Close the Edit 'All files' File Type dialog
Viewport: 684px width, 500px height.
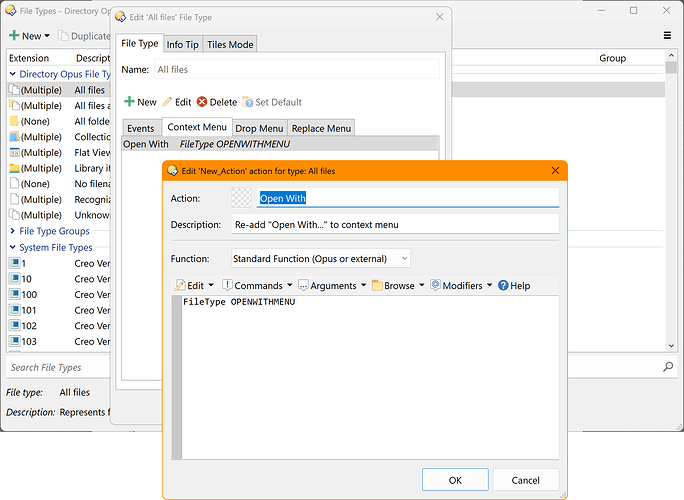440,17
